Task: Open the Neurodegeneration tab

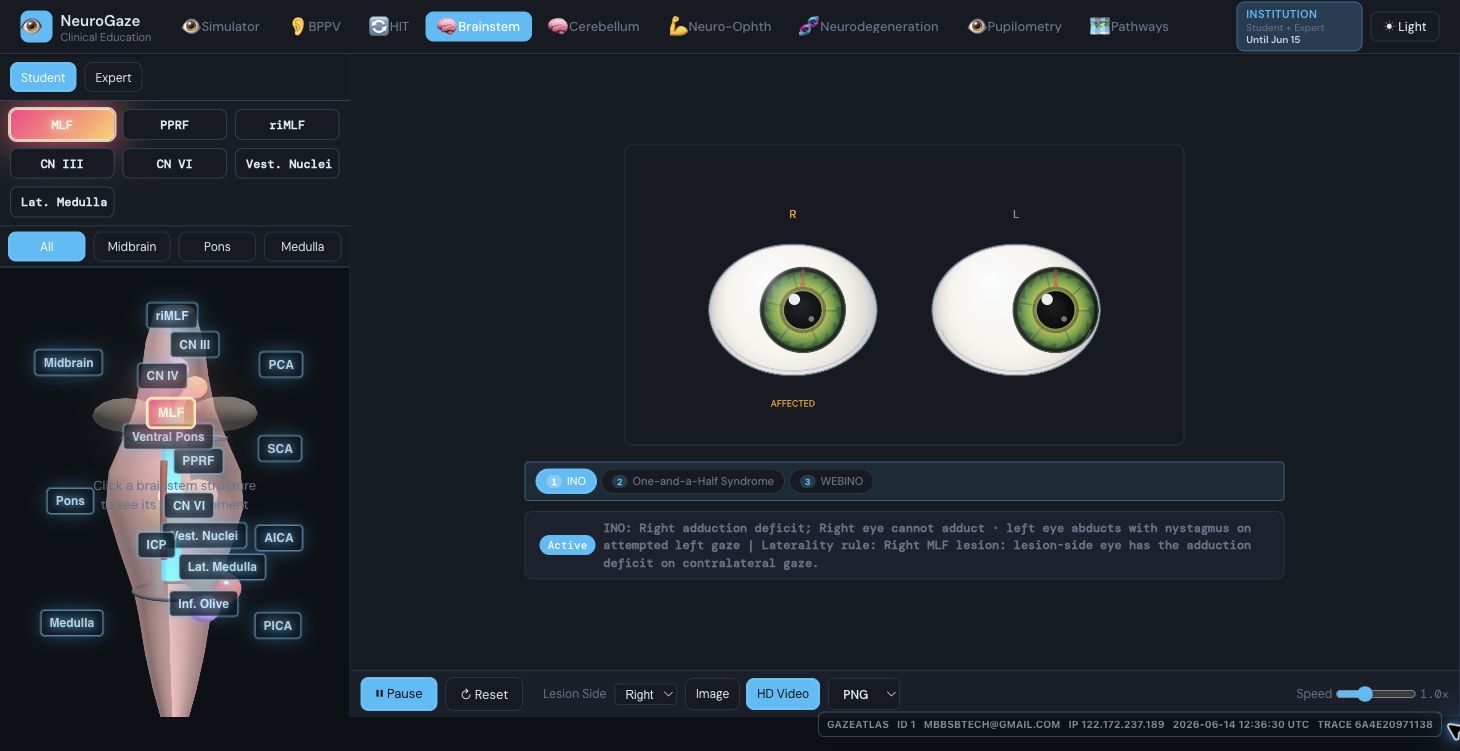Action: (868, 26)
